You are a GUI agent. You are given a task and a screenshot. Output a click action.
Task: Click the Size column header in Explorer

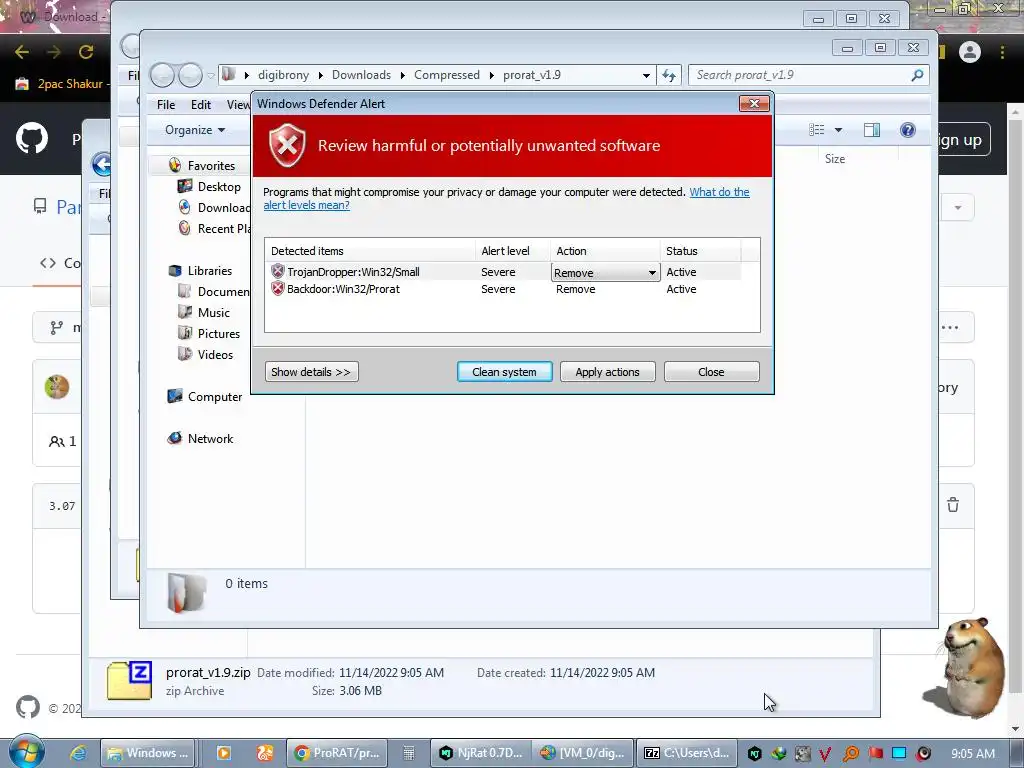coord(835,159)
